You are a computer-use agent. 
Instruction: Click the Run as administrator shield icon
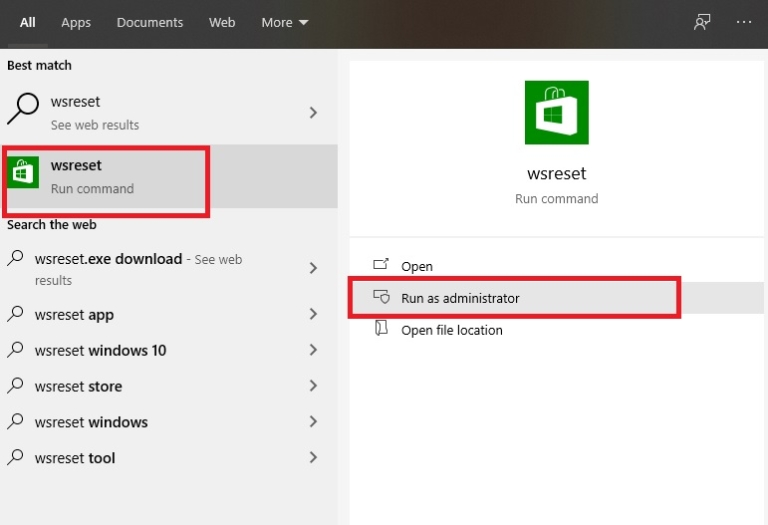click(380, 297)
